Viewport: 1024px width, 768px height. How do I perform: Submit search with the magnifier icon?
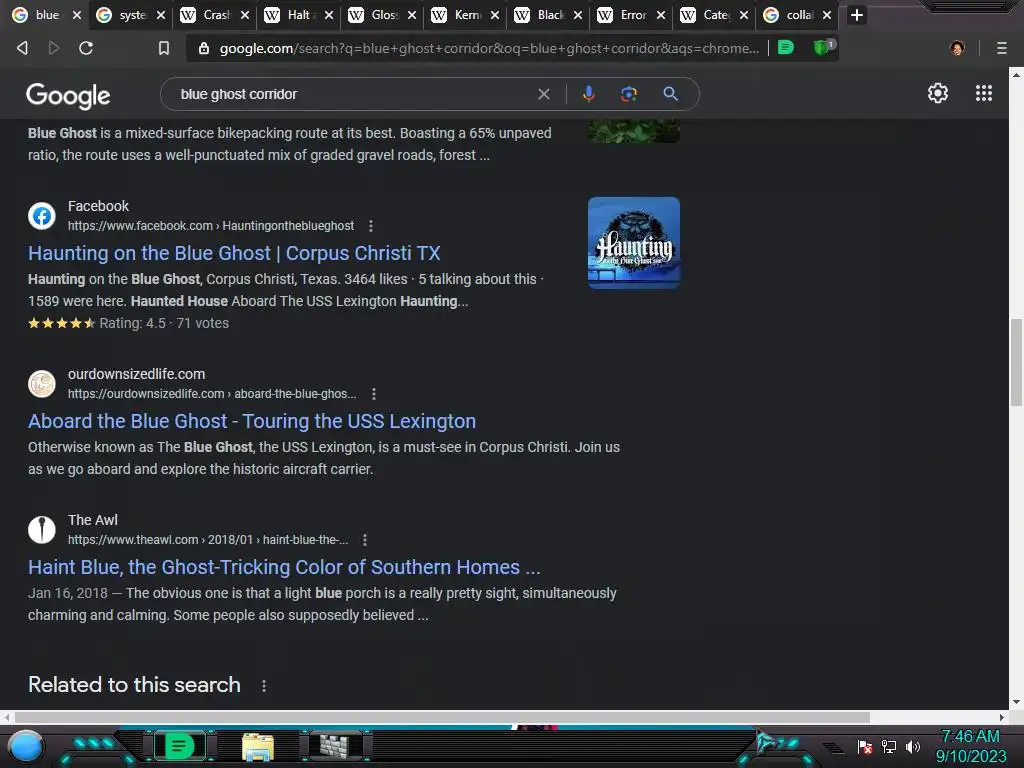[670, 94]
